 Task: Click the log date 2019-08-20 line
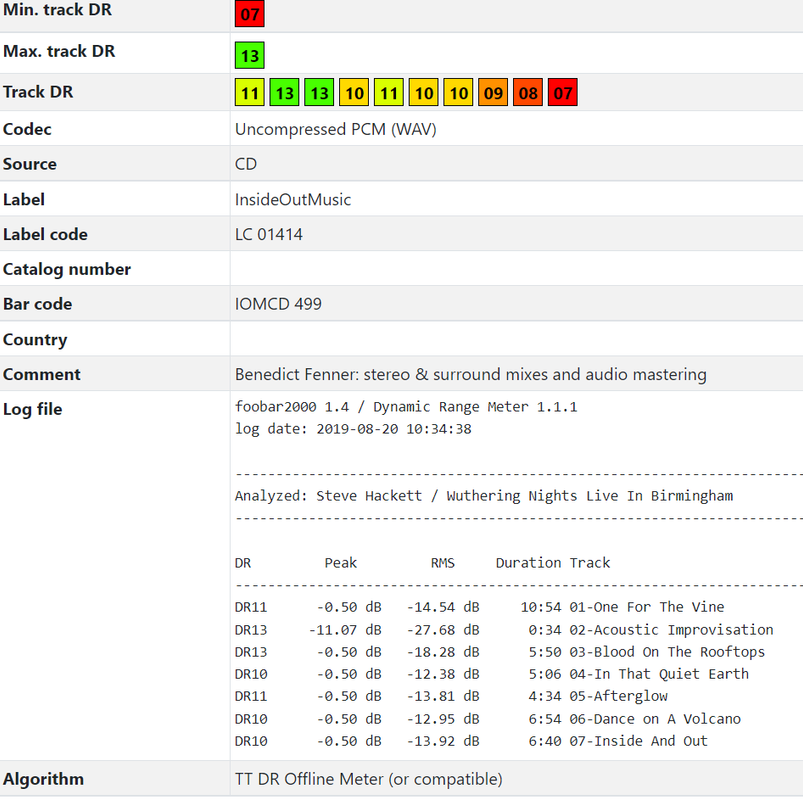click(x=353, y=429)
